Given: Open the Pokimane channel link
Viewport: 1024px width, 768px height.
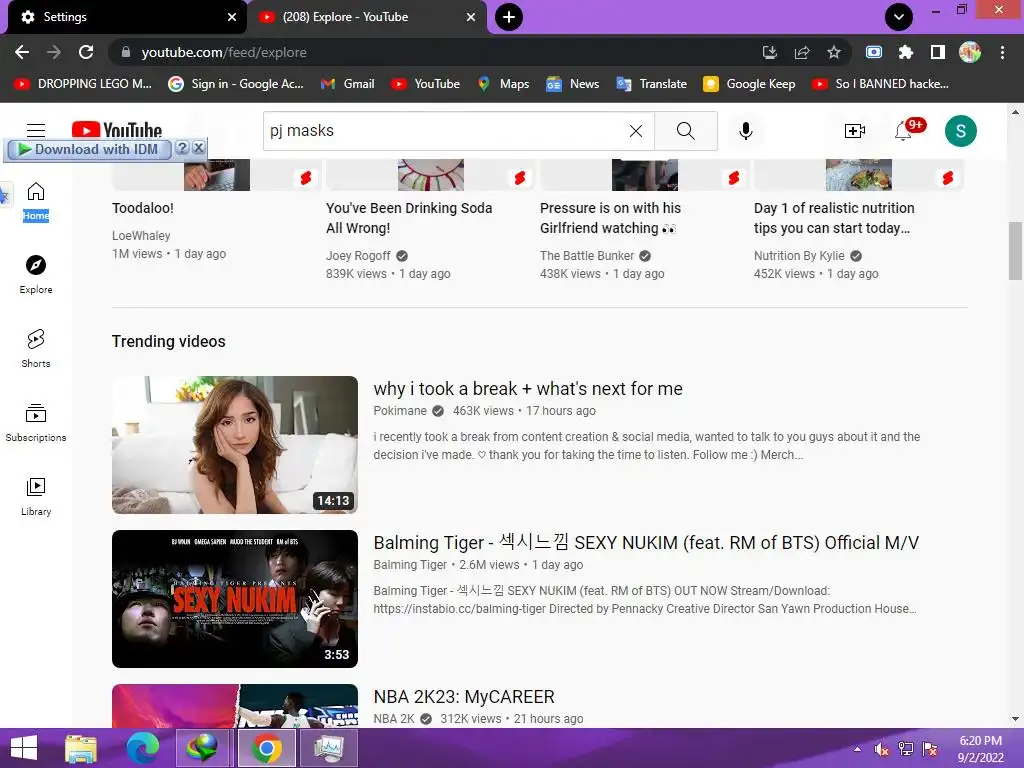Looking at the screenshot, I should pos(400,411).
